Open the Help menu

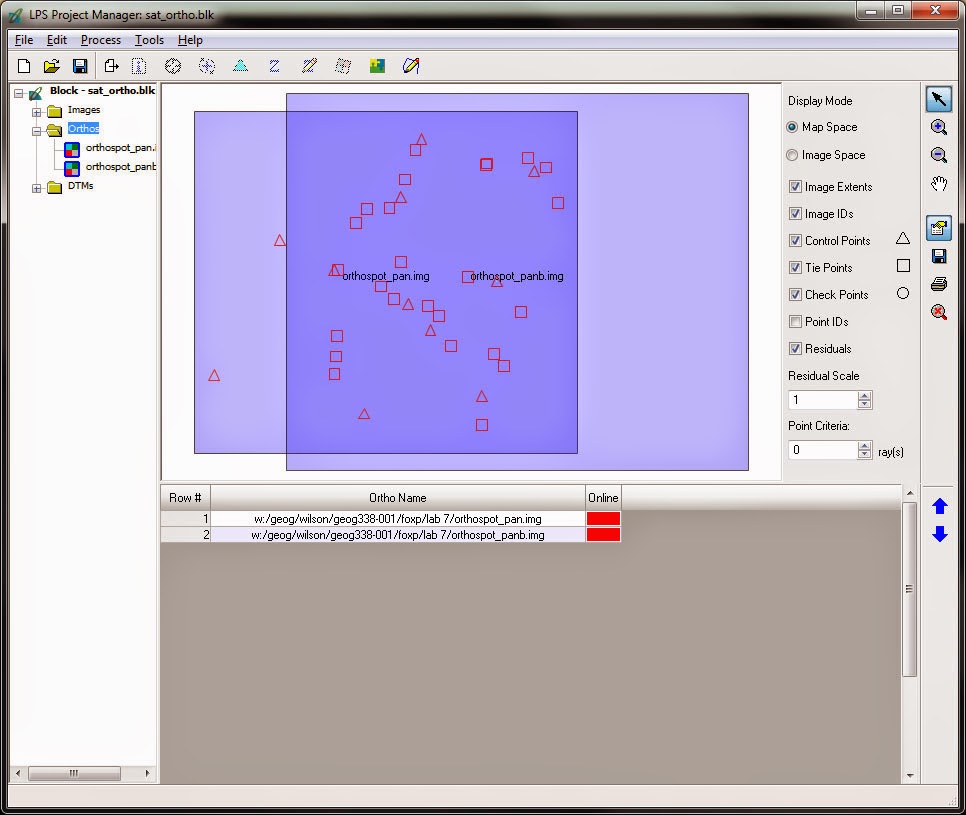coord(190,40)
